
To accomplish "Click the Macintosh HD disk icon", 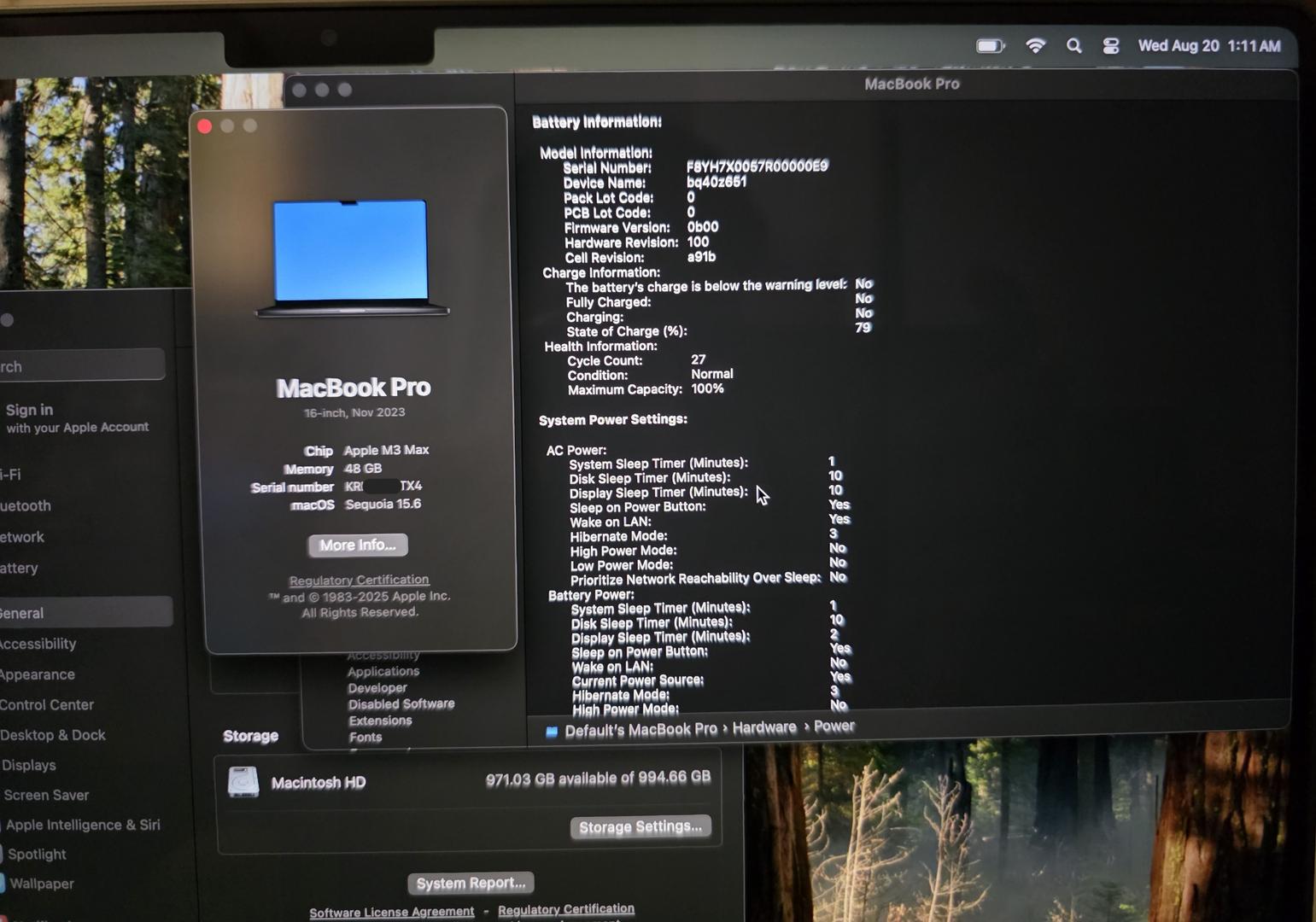I will pyautogui.click(x=243, y=782).
